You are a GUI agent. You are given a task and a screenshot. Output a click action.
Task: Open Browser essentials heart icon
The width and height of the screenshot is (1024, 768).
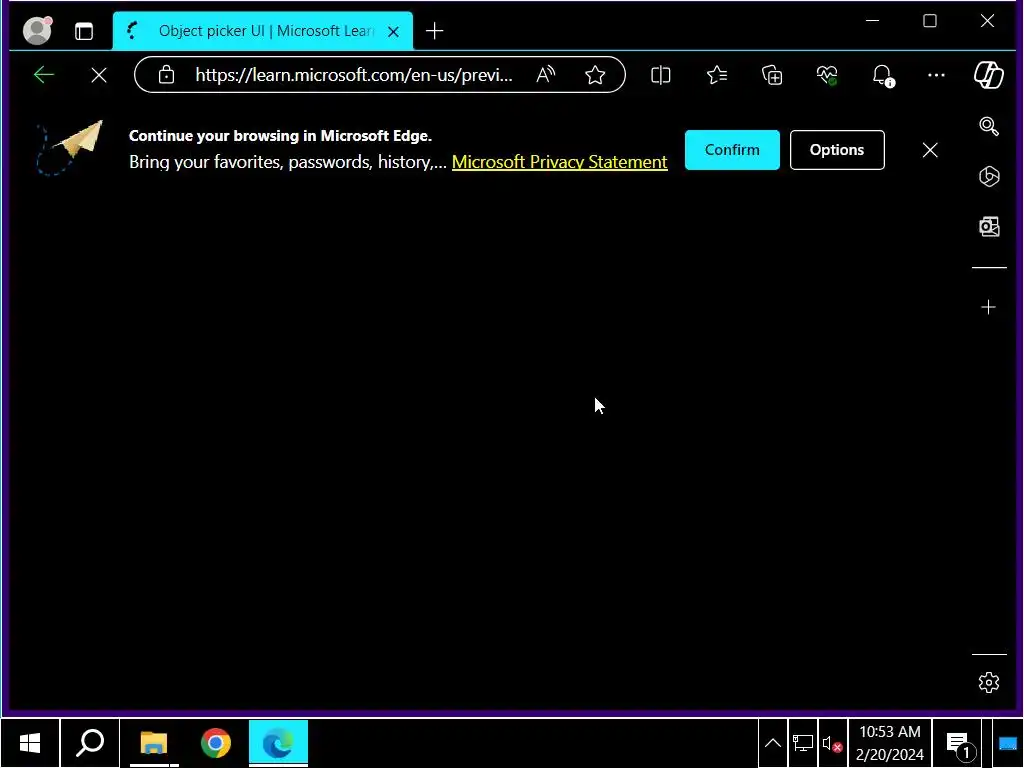click(827, 75)
